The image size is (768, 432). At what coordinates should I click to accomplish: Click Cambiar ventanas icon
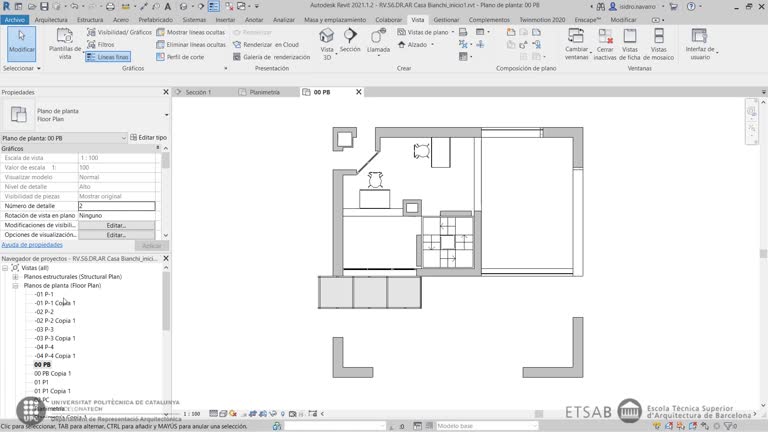(x=577, y=45)
